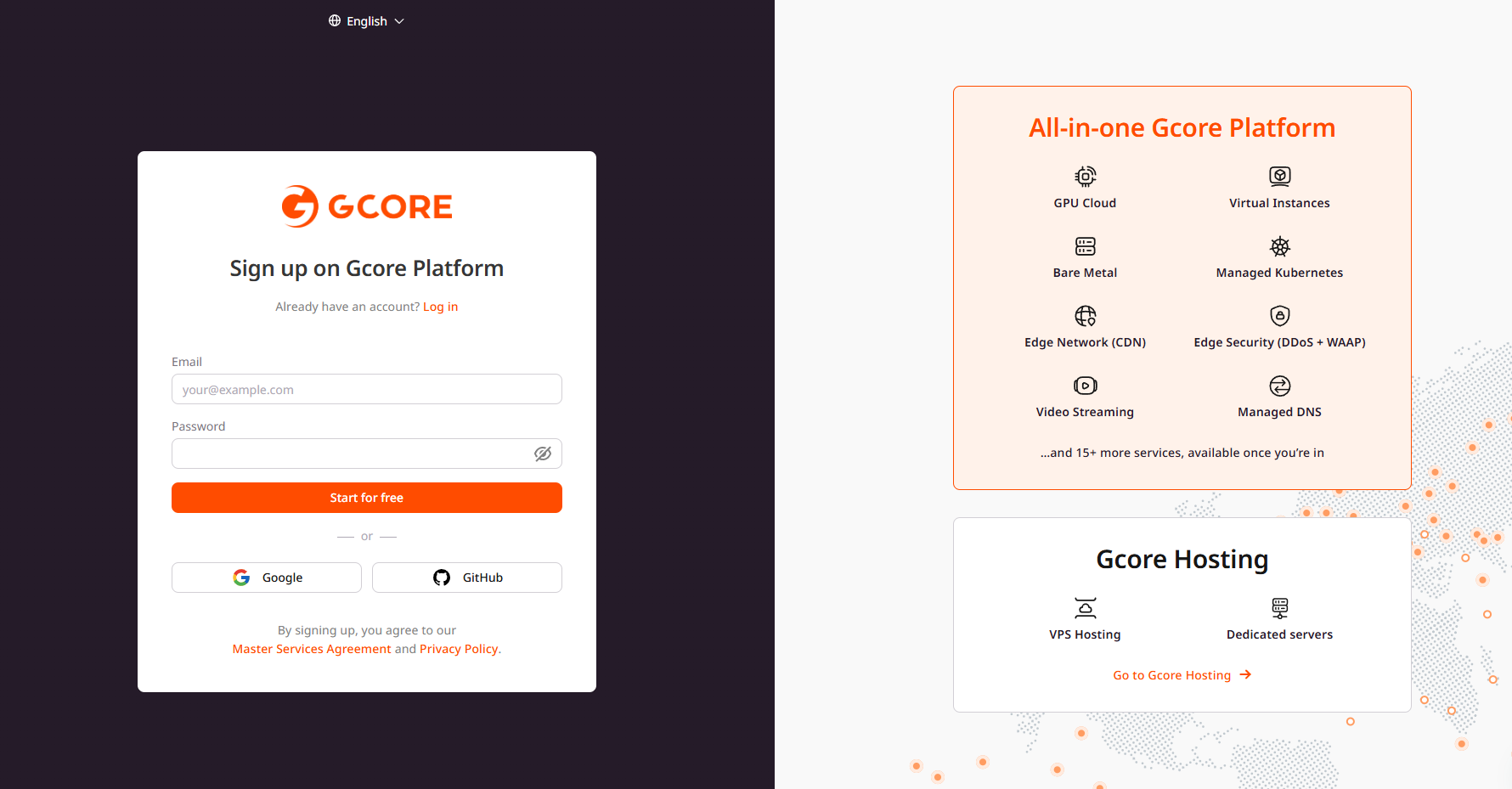The height and width of the screenshot is (789, 1512).
Task: Click the Start for free button
Action: (x=367, y=498)
